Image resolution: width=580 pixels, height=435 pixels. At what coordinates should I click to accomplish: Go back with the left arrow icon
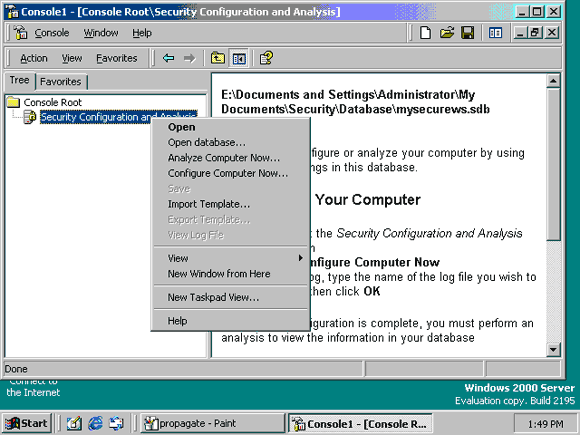click(x=168, y=58)
